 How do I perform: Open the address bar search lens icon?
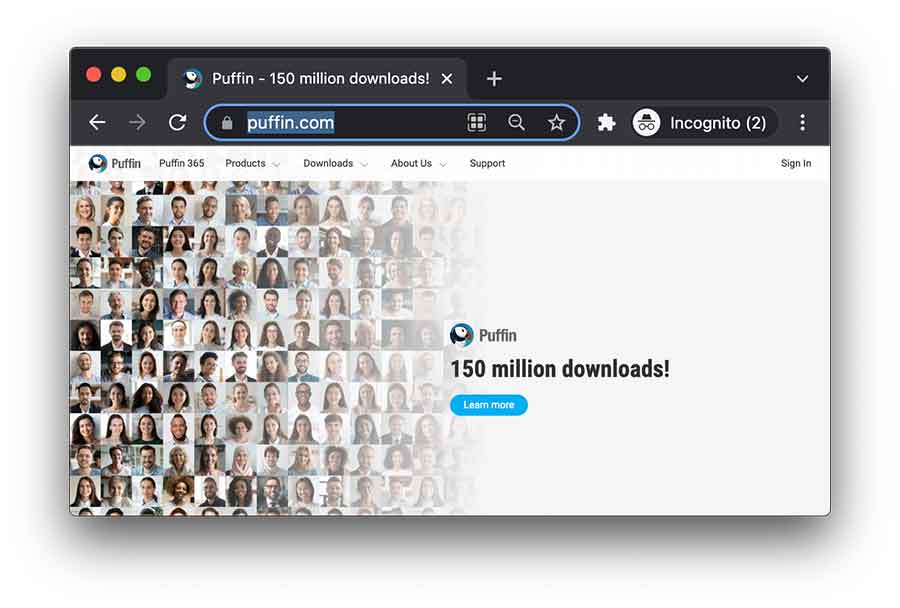[x=516, y=122]
